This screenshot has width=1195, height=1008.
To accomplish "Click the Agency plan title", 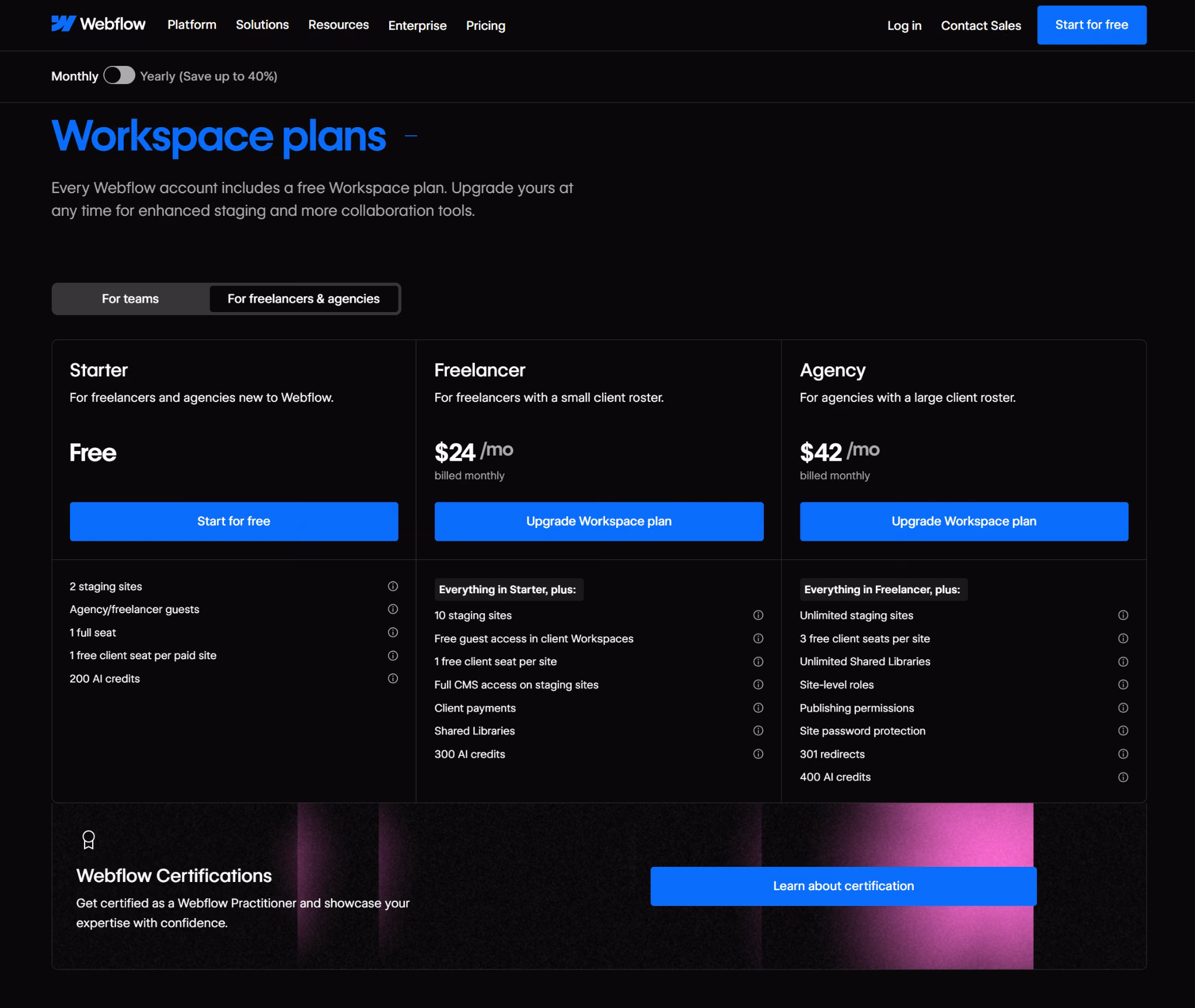I will (833, 370).
